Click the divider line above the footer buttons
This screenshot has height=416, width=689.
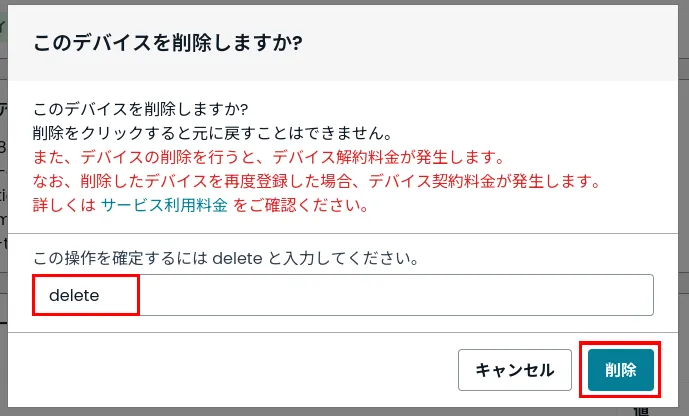343,332
